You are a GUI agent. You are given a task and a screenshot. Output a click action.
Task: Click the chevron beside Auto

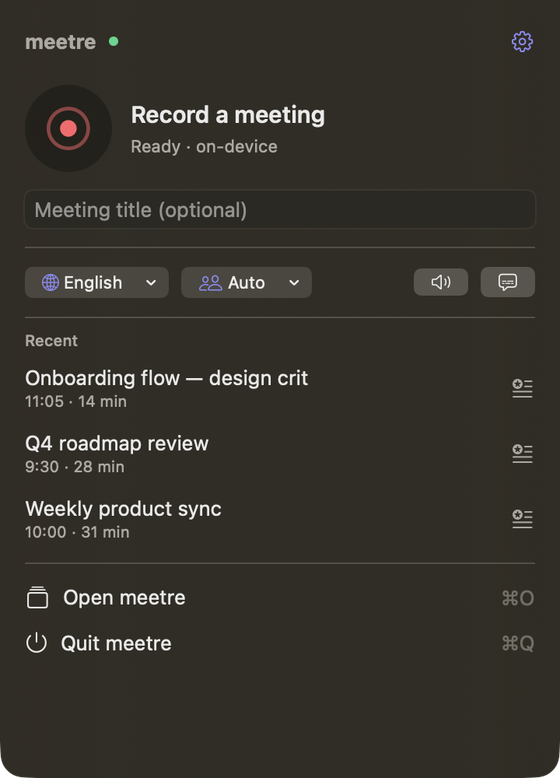(294, 283)
